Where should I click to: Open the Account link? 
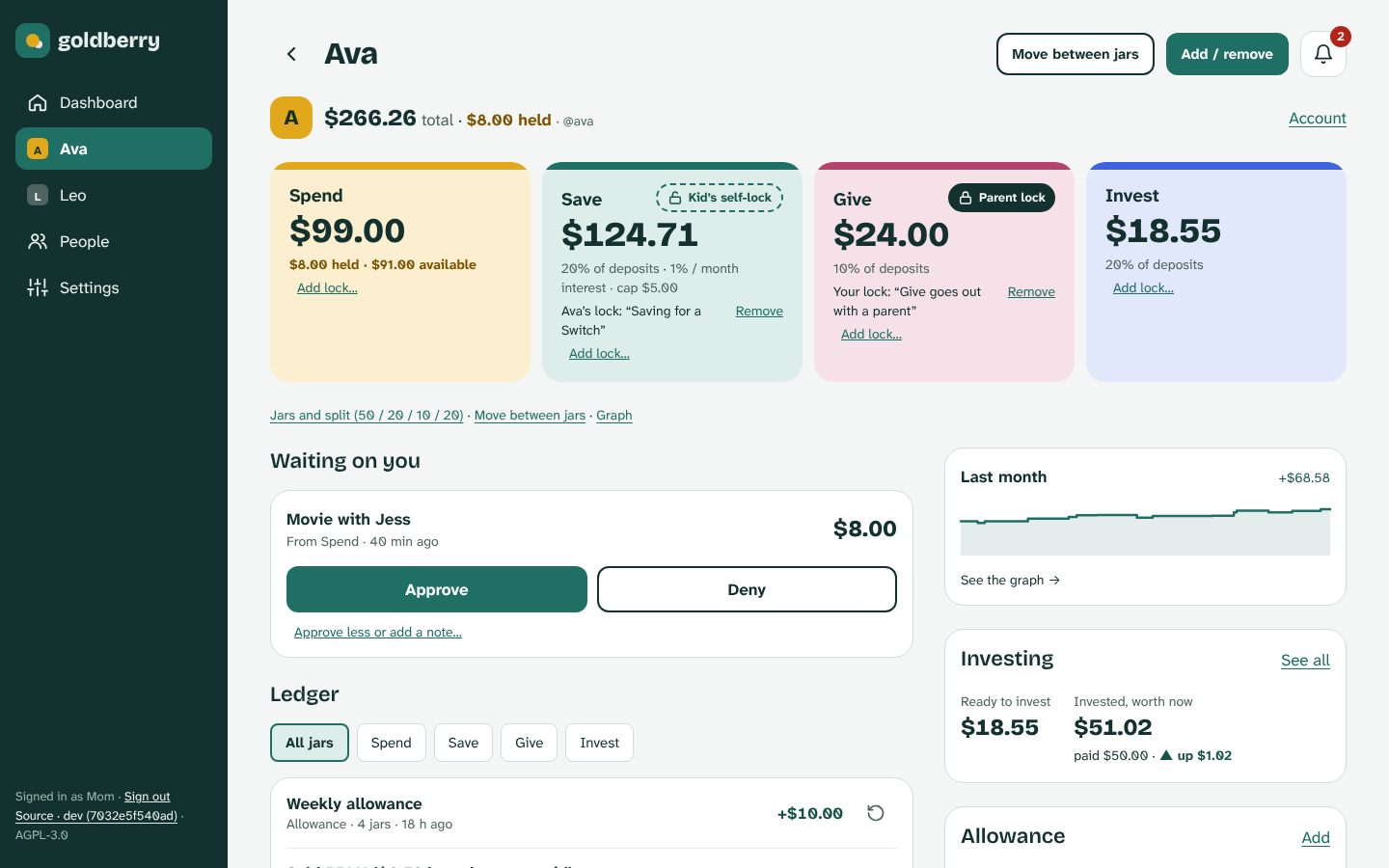[x=1318, y=118]
